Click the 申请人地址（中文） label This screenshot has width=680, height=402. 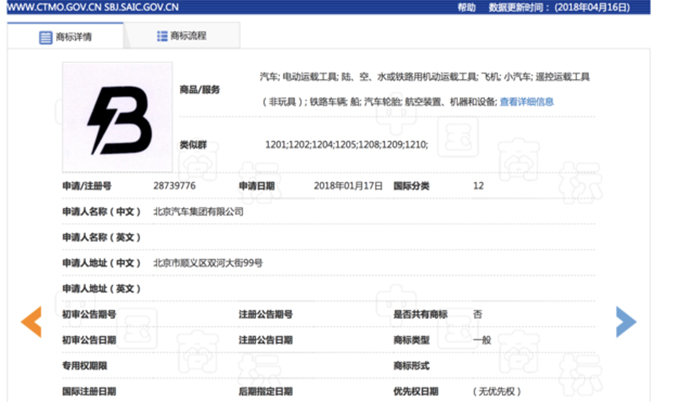[x=101, y=263]
